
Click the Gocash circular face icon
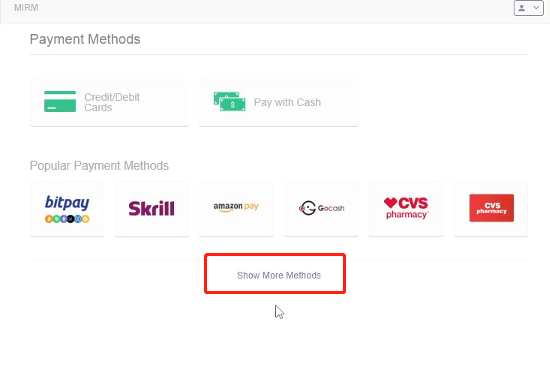pos(307,208)
